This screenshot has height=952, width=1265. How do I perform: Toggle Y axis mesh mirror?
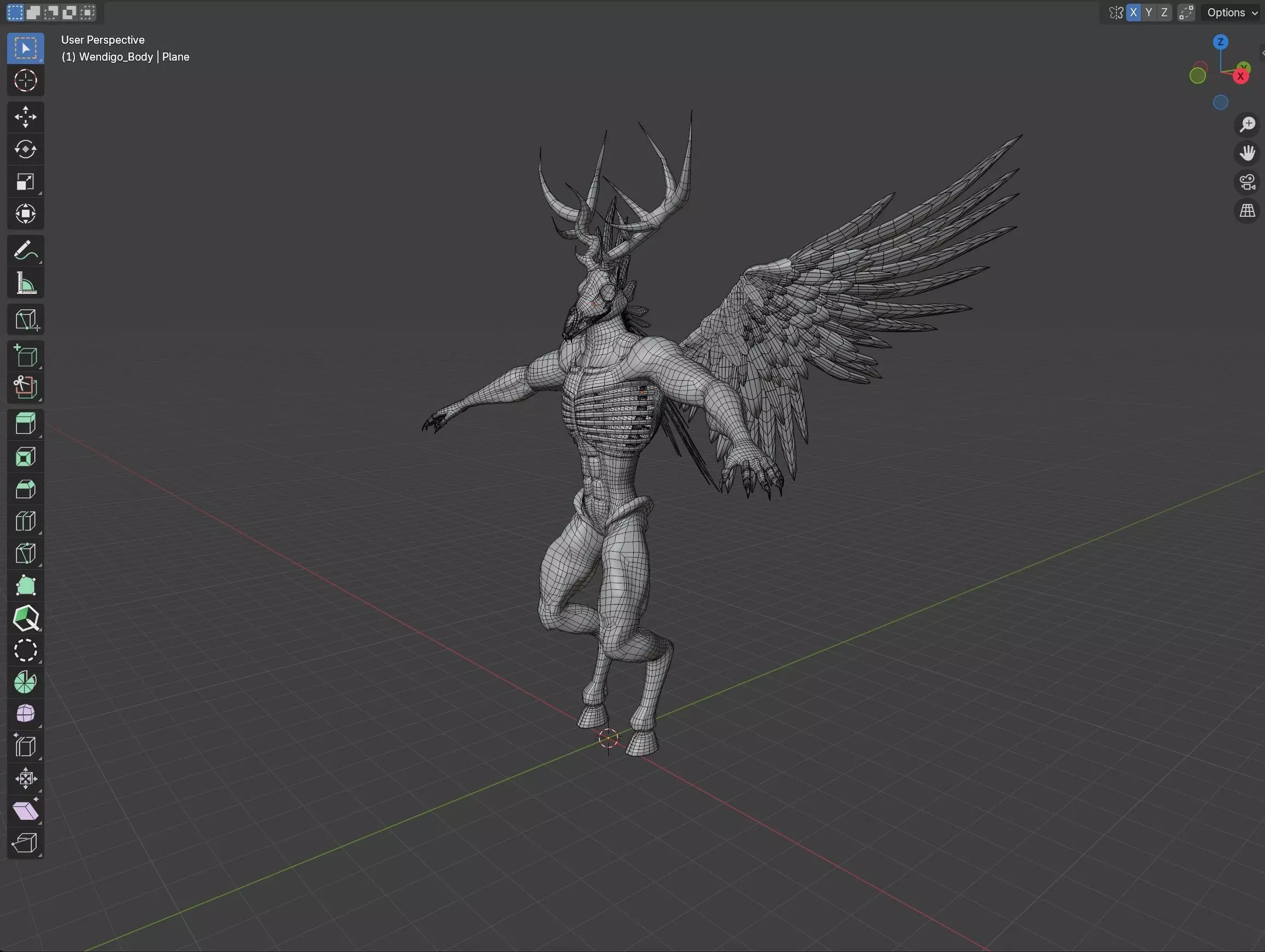pos(1149,13)
